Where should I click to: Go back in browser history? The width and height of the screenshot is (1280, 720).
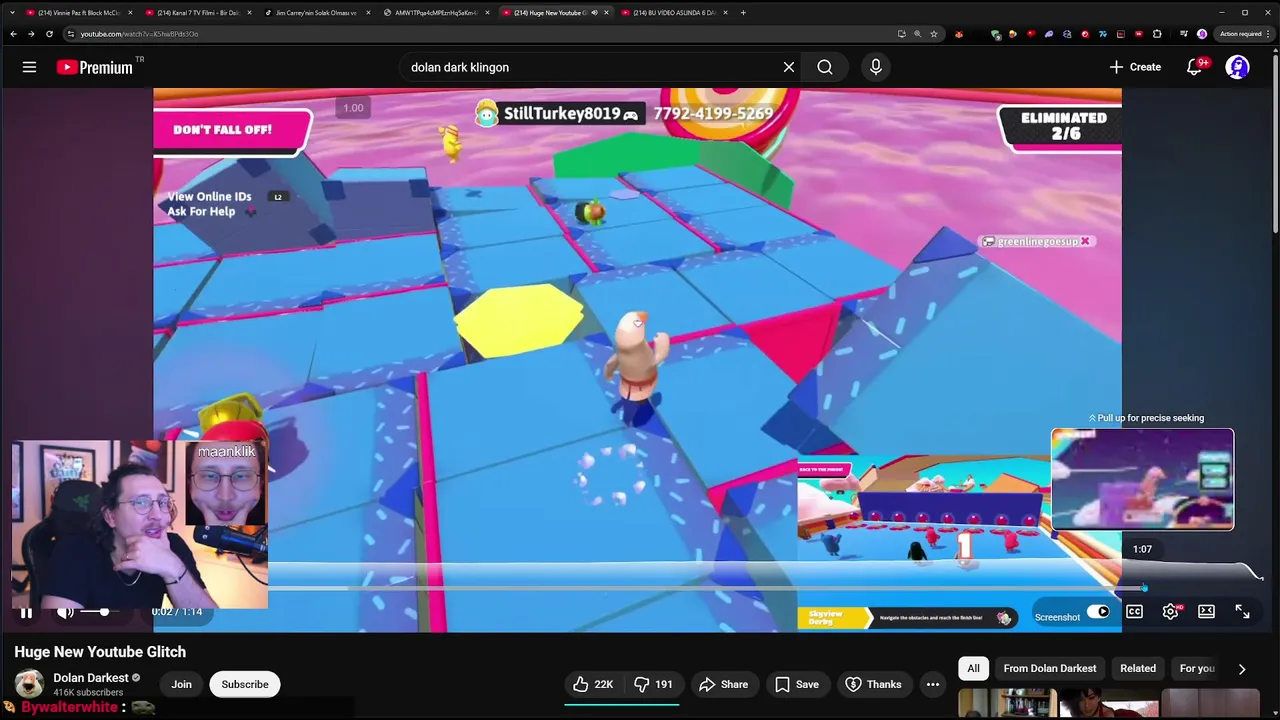coord(13,34)
